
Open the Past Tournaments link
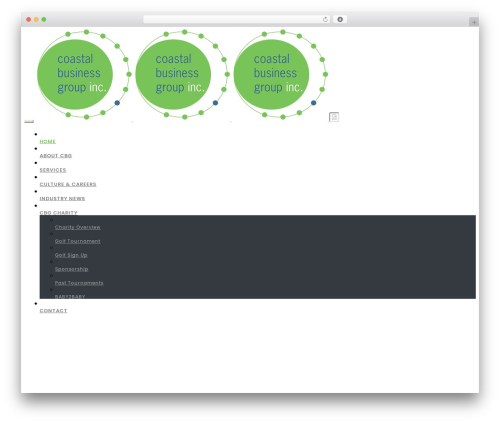click(79, 283)
